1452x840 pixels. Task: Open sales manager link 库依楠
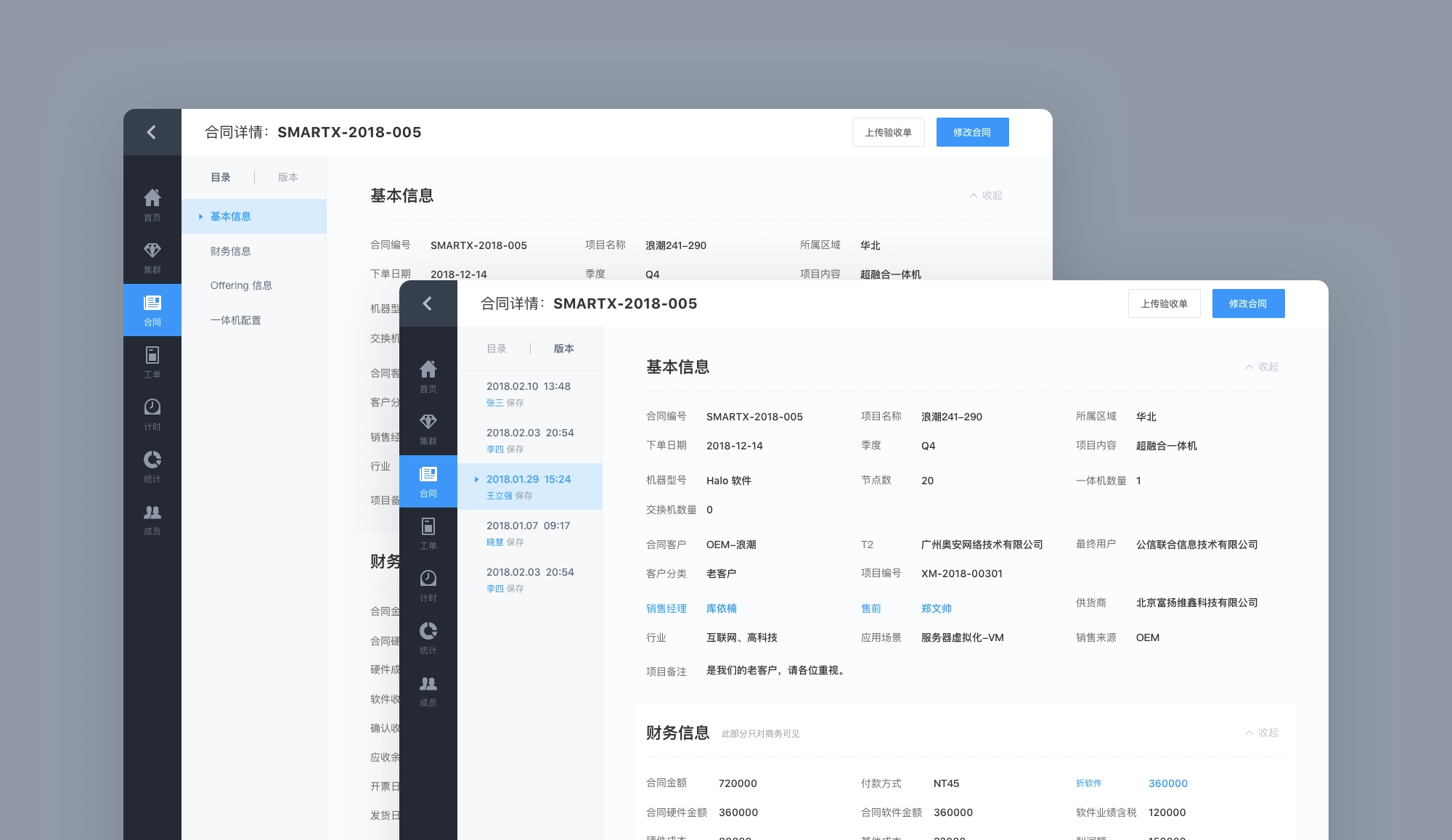click(721, 608)
